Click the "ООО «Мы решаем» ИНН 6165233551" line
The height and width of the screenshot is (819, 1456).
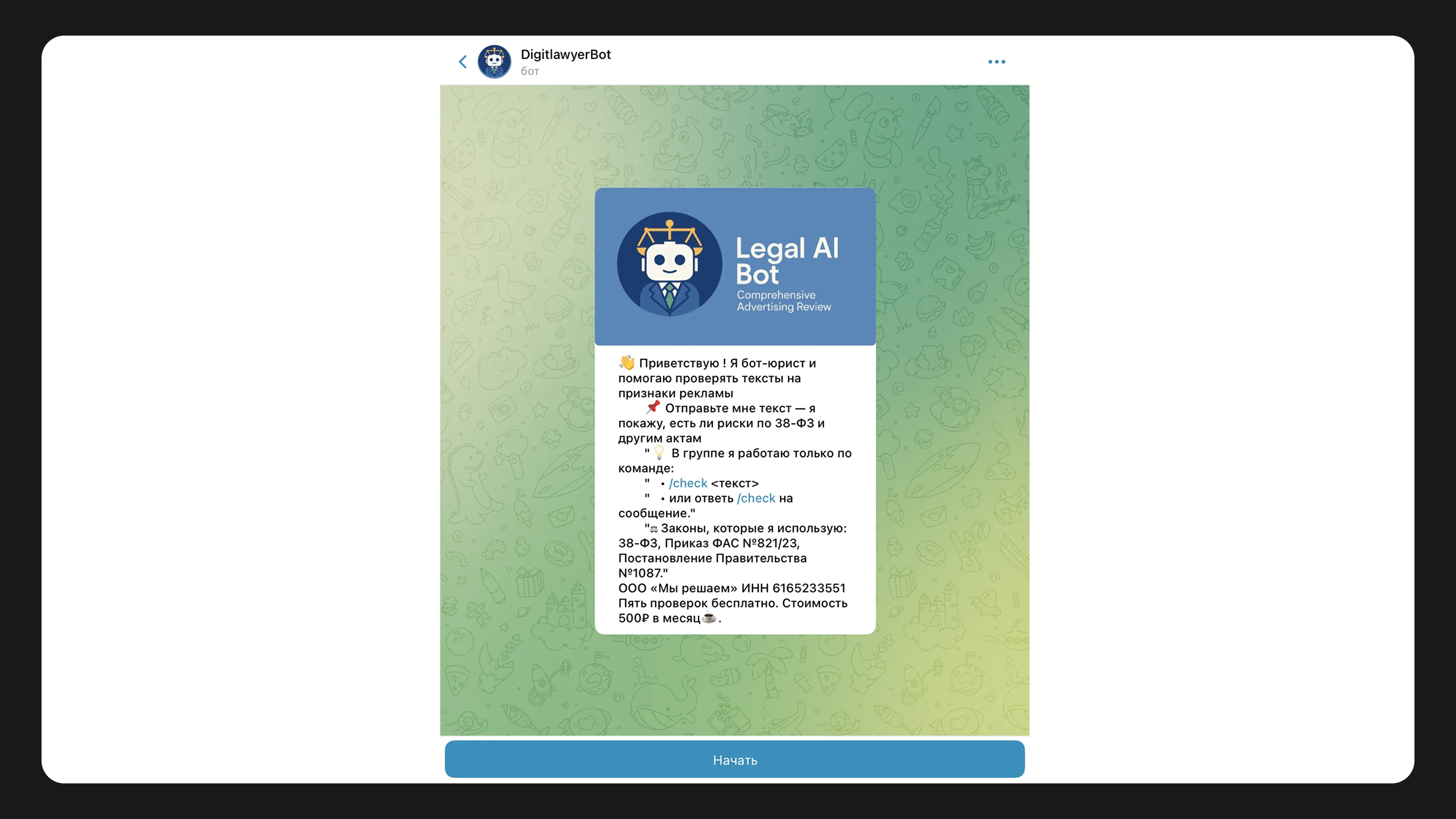pyautogui.click(x=732, y=588)
